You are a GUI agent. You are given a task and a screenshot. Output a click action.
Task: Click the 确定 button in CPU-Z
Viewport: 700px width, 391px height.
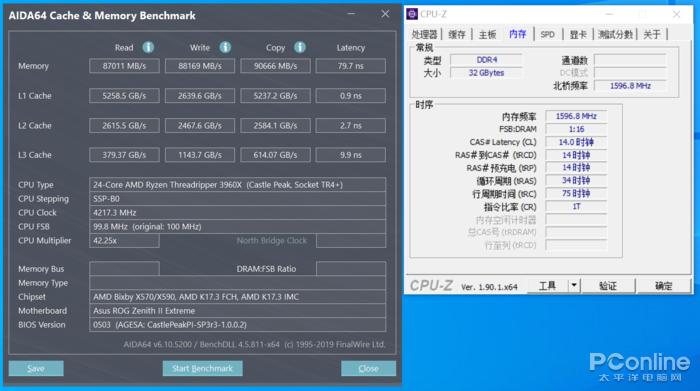[x=664, y=286]
